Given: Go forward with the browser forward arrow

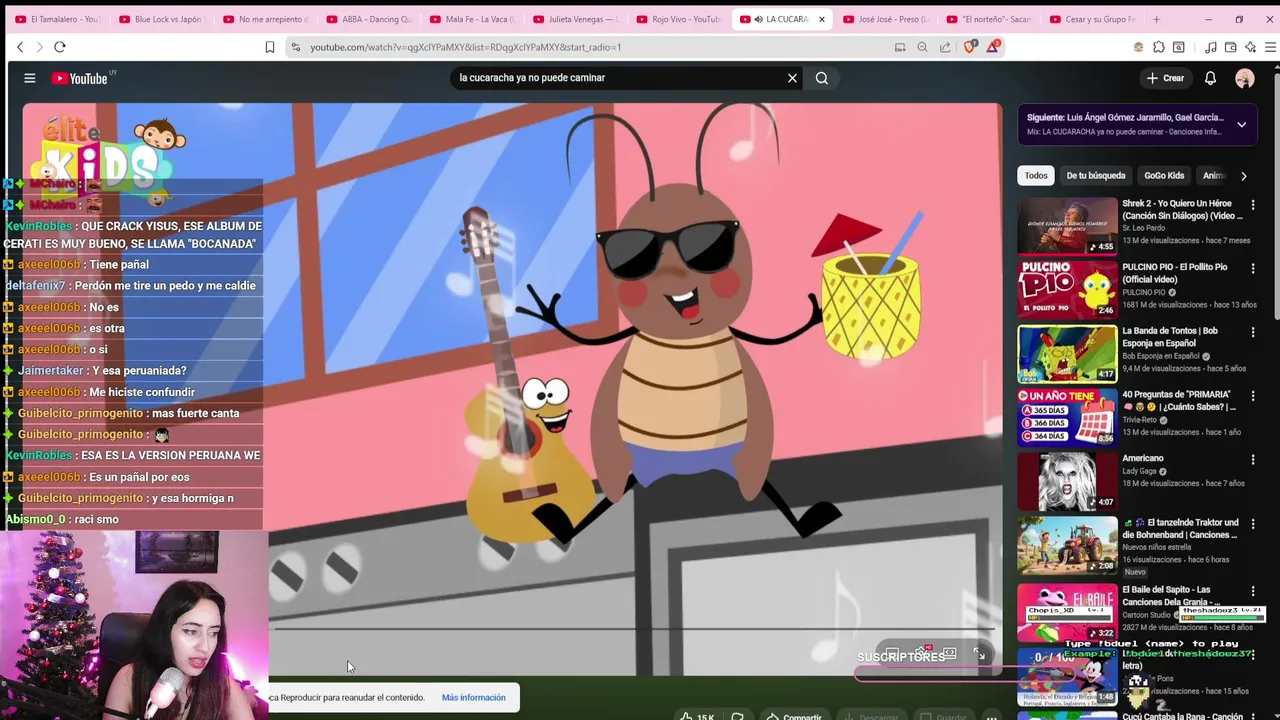Looking at the screenshot, I should click(39, 47).
